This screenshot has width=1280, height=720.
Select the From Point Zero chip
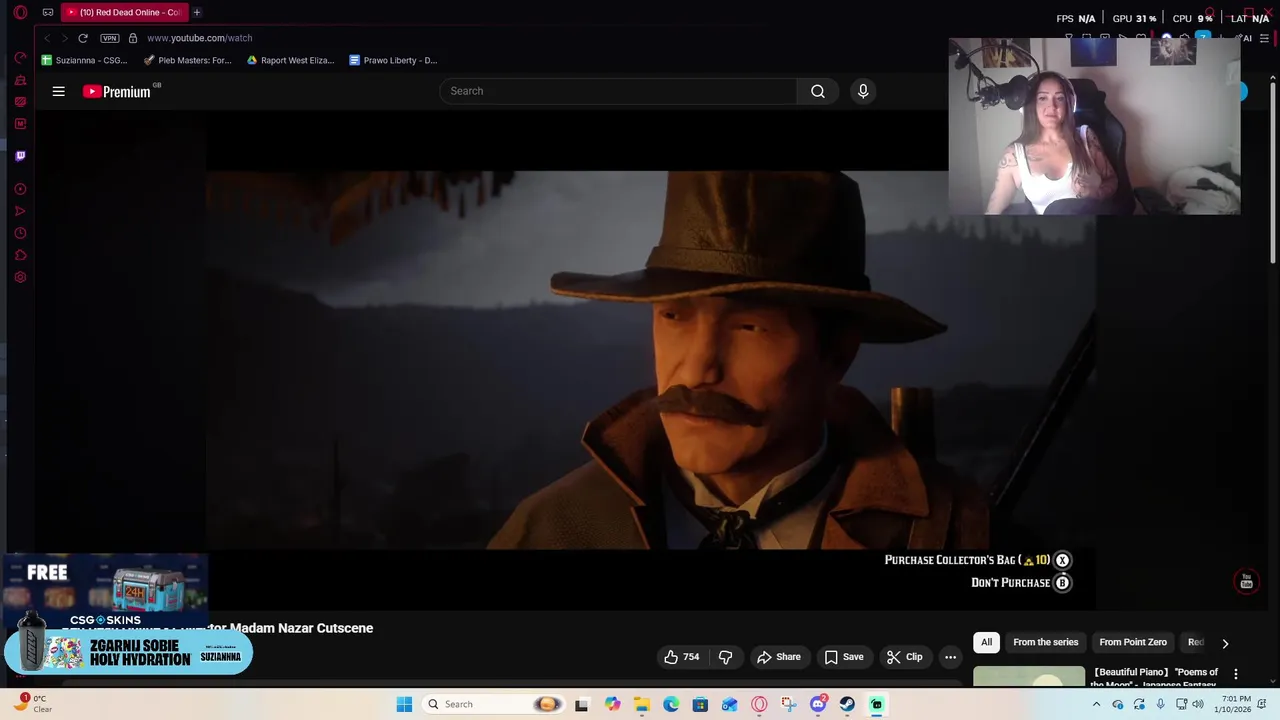1133,642
